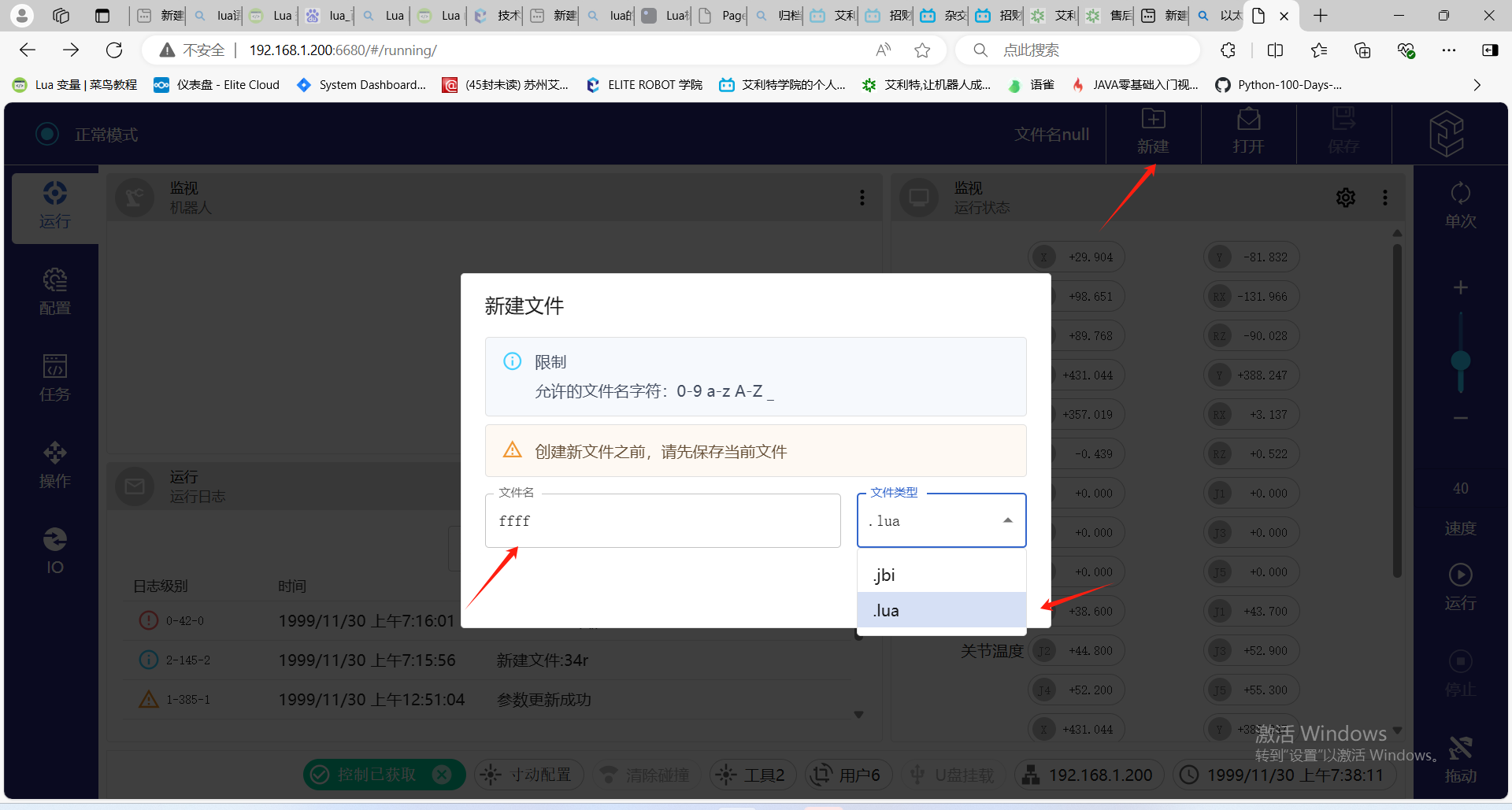Open the 机器人 monitor panel three-dot menu

click(862, 198)
